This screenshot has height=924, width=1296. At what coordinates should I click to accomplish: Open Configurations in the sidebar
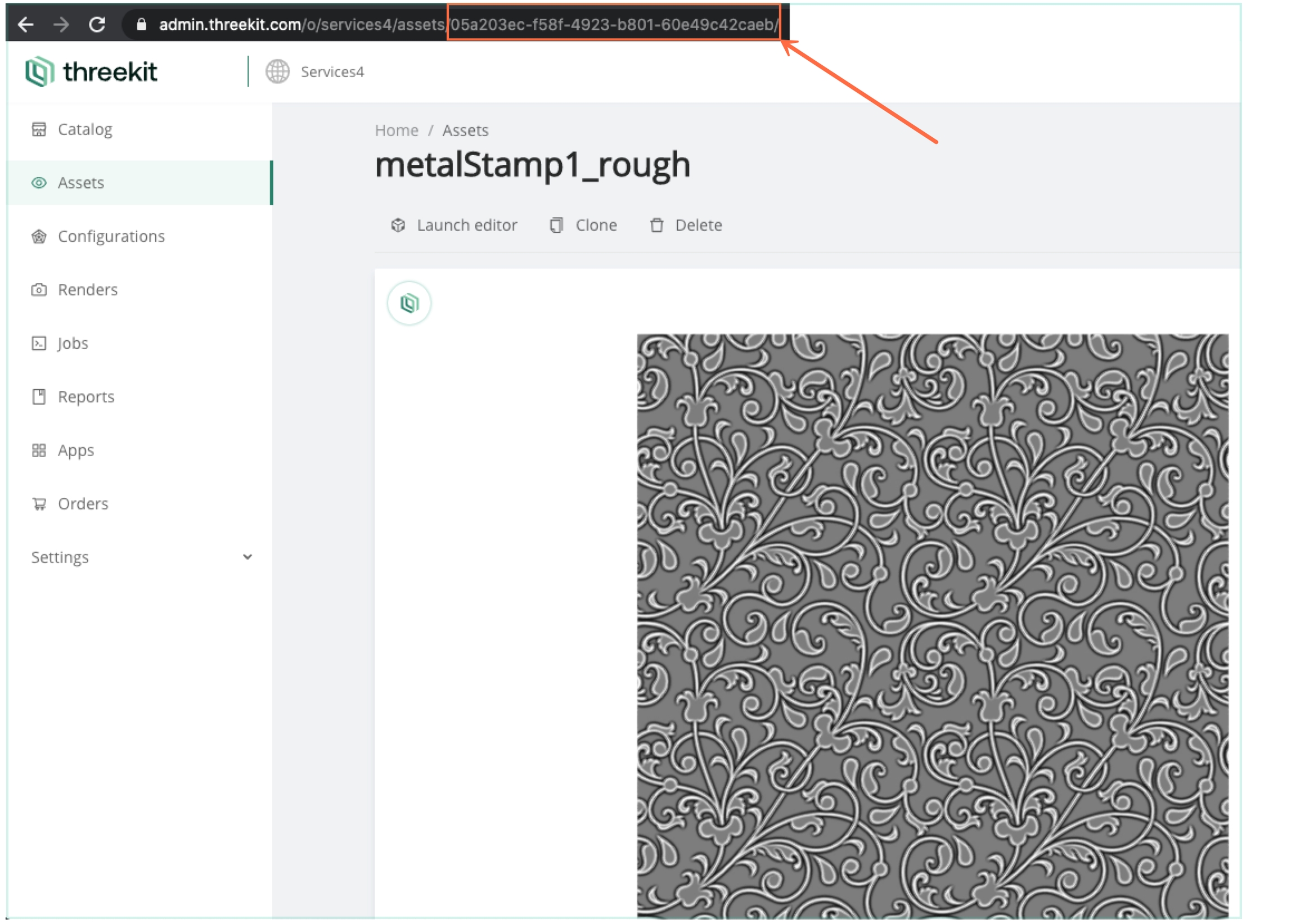111,236
